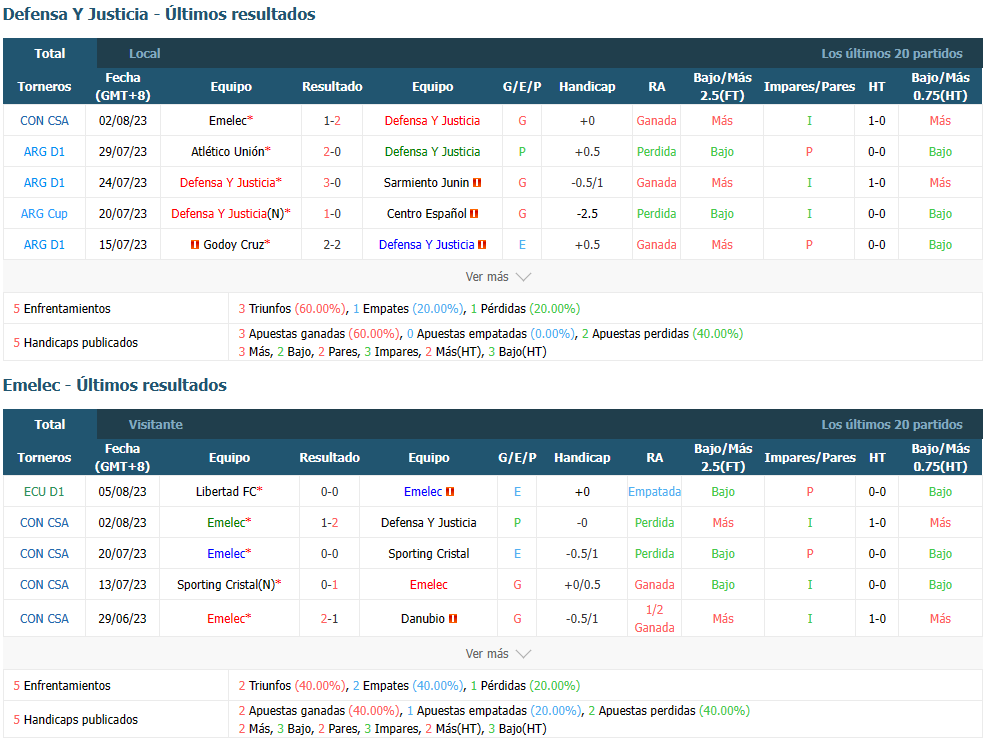Click the card icon after Defensa Y Justicia, 15/07/23 row

[482, 244]
